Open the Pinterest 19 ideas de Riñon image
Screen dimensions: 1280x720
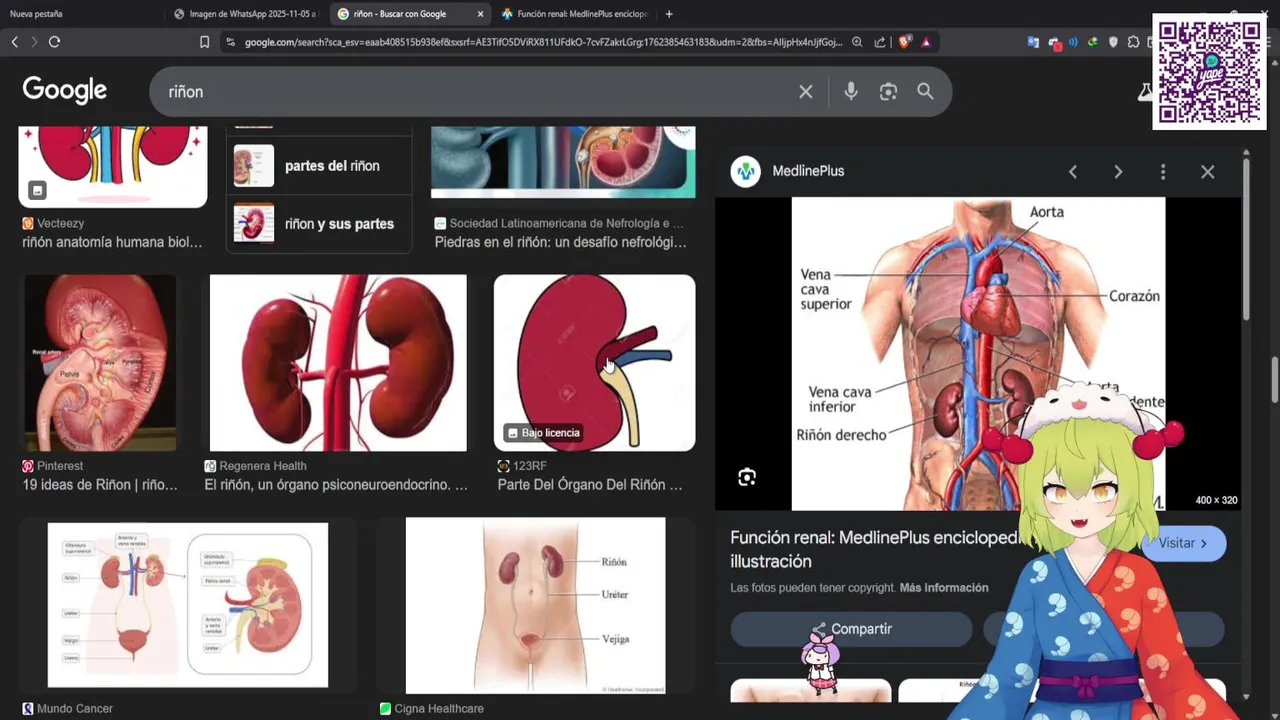pyautogui.click(x=100, y=363)
